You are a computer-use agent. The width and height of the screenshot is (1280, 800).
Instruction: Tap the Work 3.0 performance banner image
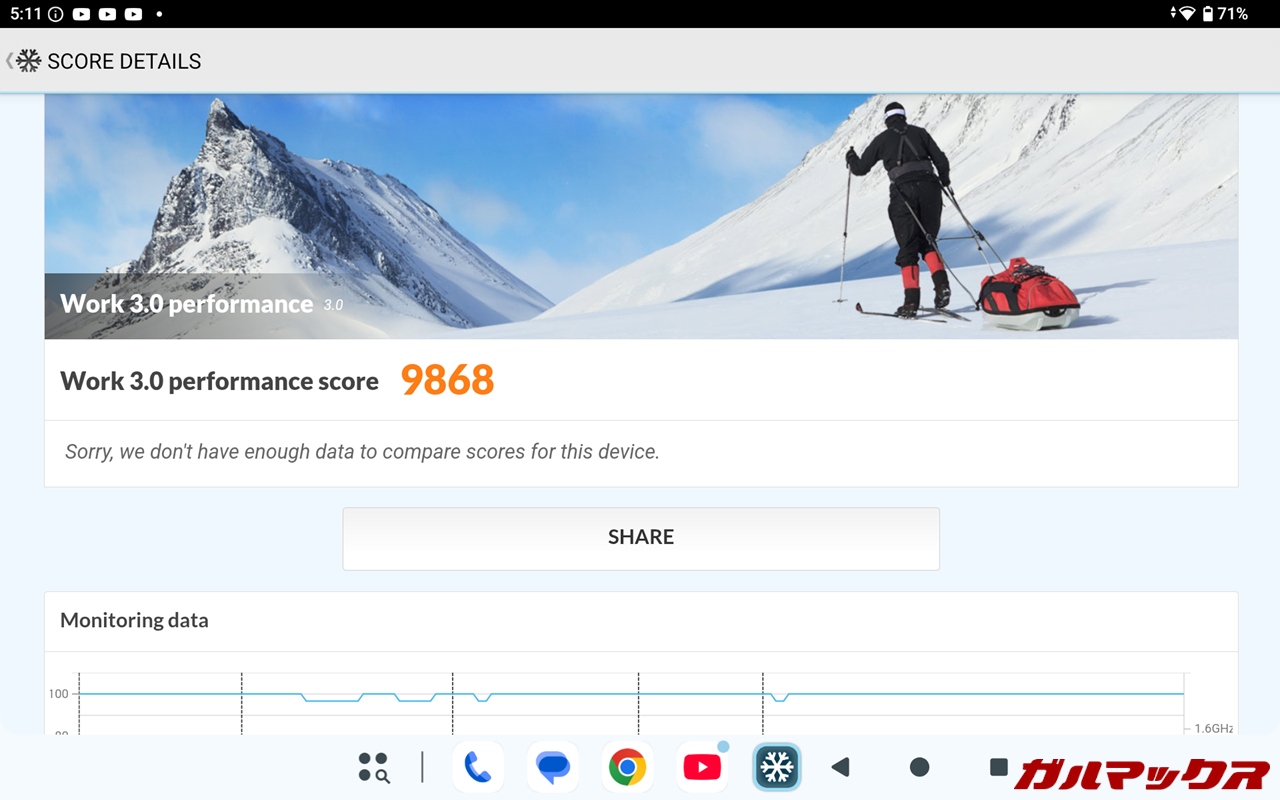click(x=641, y=217)
